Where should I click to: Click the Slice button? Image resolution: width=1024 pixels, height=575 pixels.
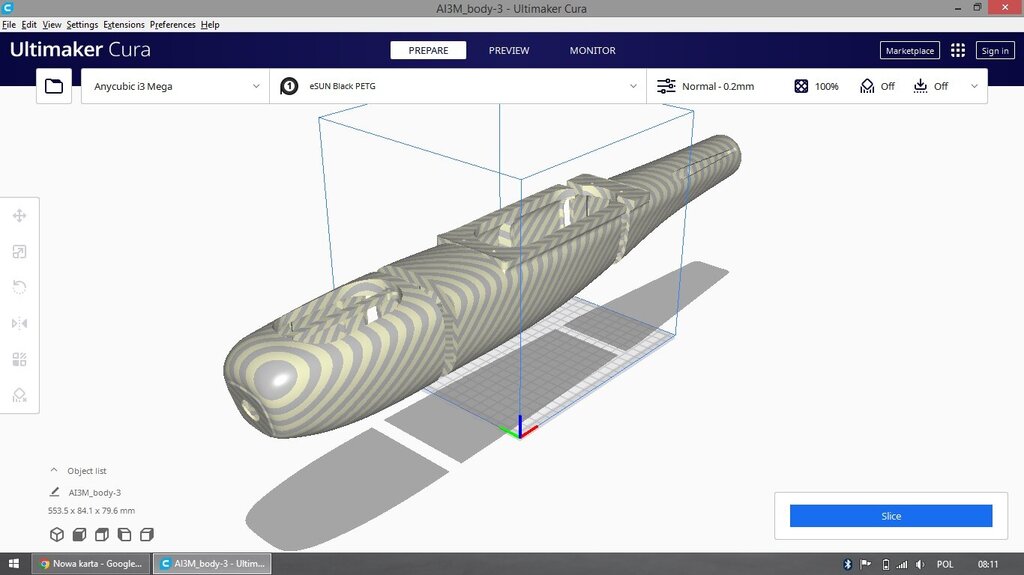[x=890, y=516]
